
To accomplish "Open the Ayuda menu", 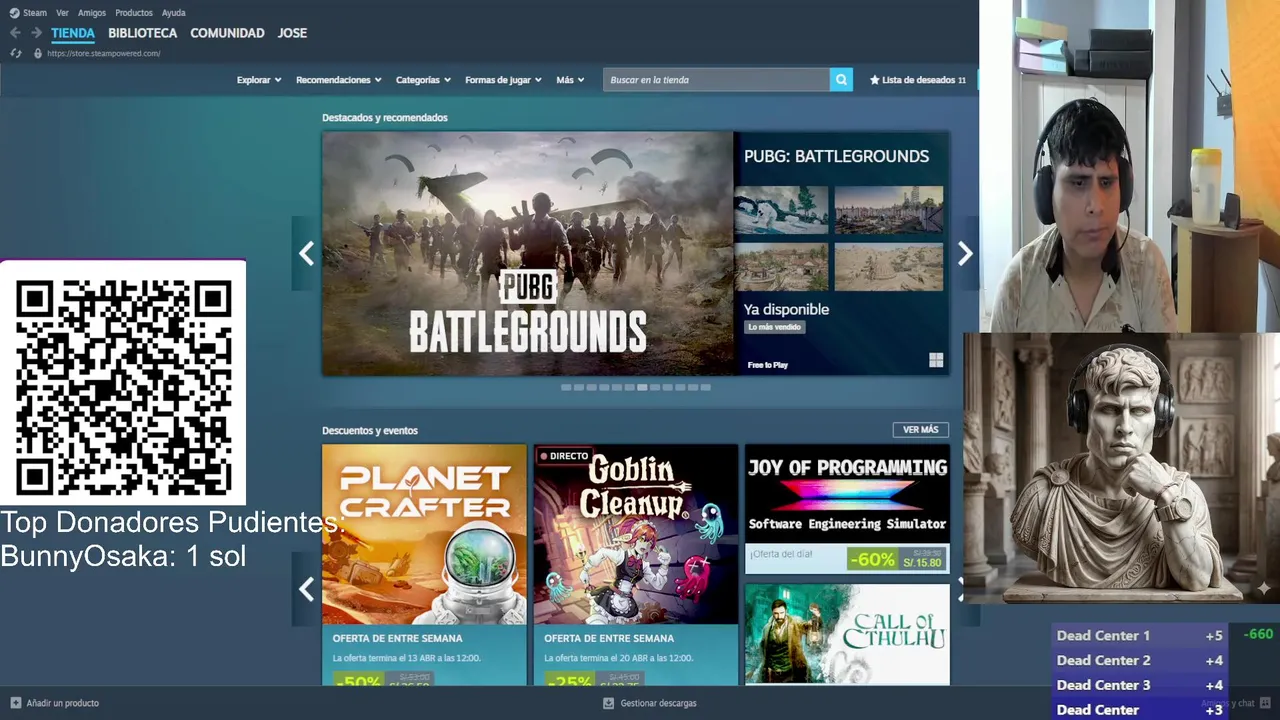I will [174, 13].
